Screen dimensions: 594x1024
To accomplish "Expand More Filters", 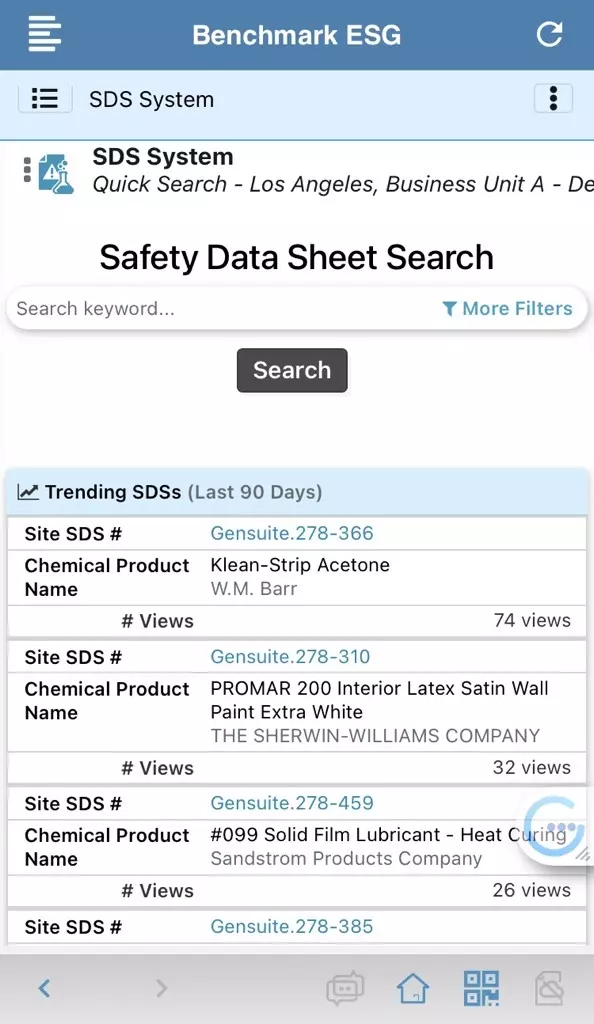I will [507, 308].
